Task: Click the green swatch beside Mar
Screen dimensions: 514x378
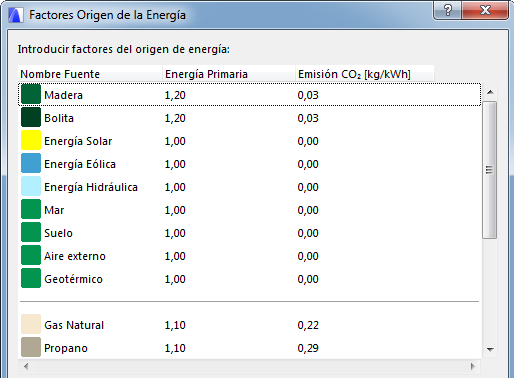Action: pyautogui.click(x=31, y=209)
